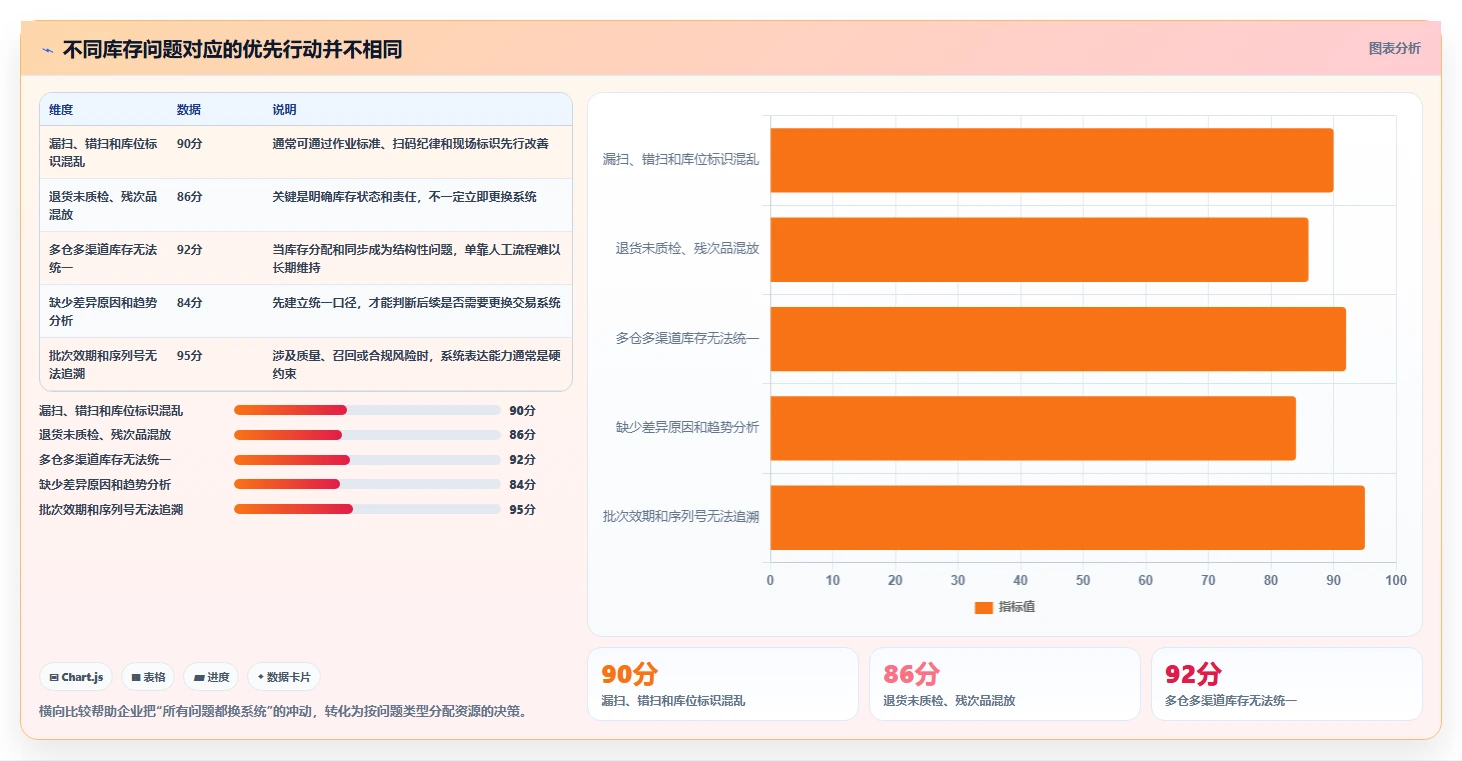
Task: Click the table cell 86分
Action: click(x=189, y=197)
